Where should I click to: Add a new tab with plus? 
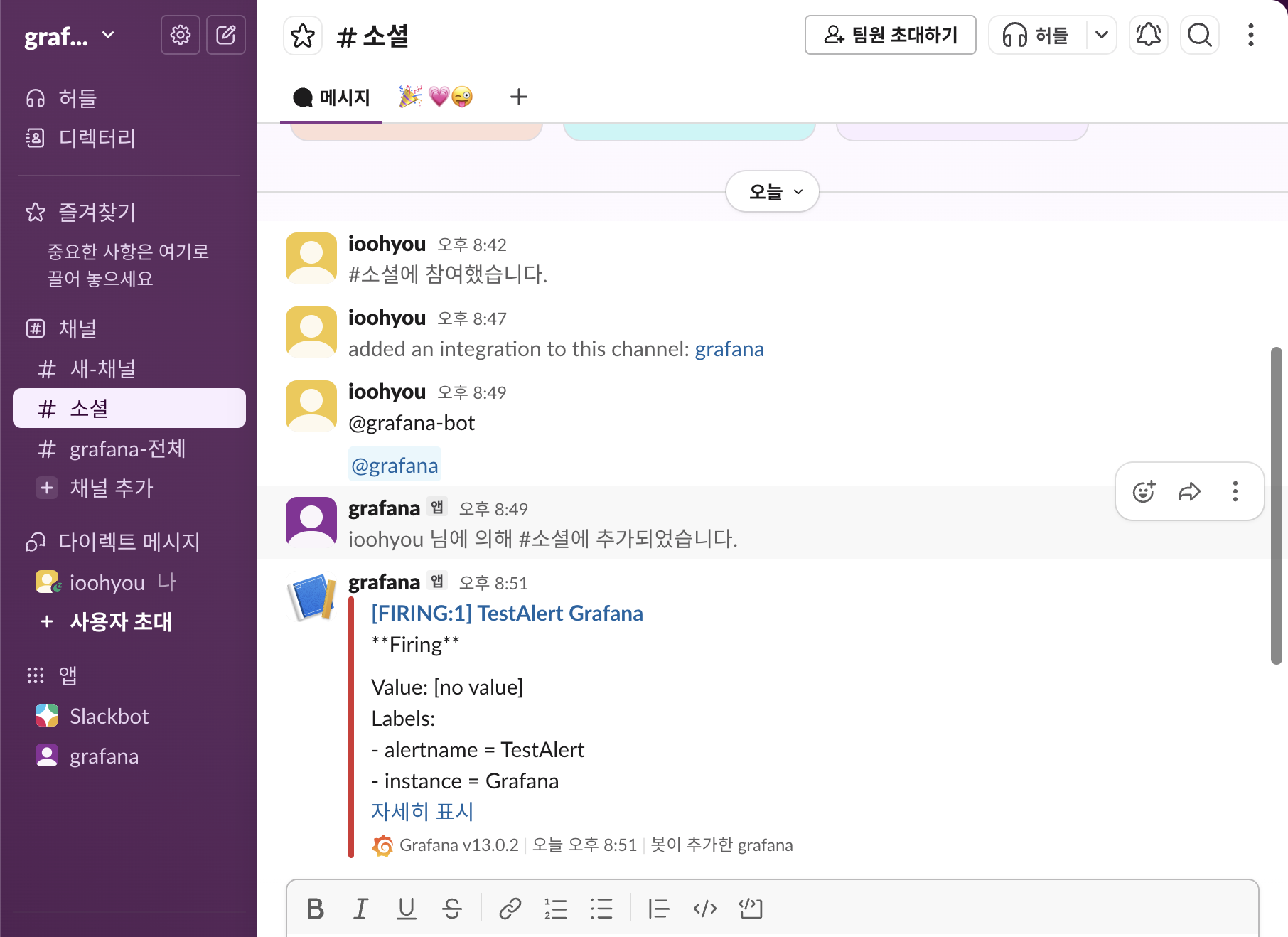[518, 97]
